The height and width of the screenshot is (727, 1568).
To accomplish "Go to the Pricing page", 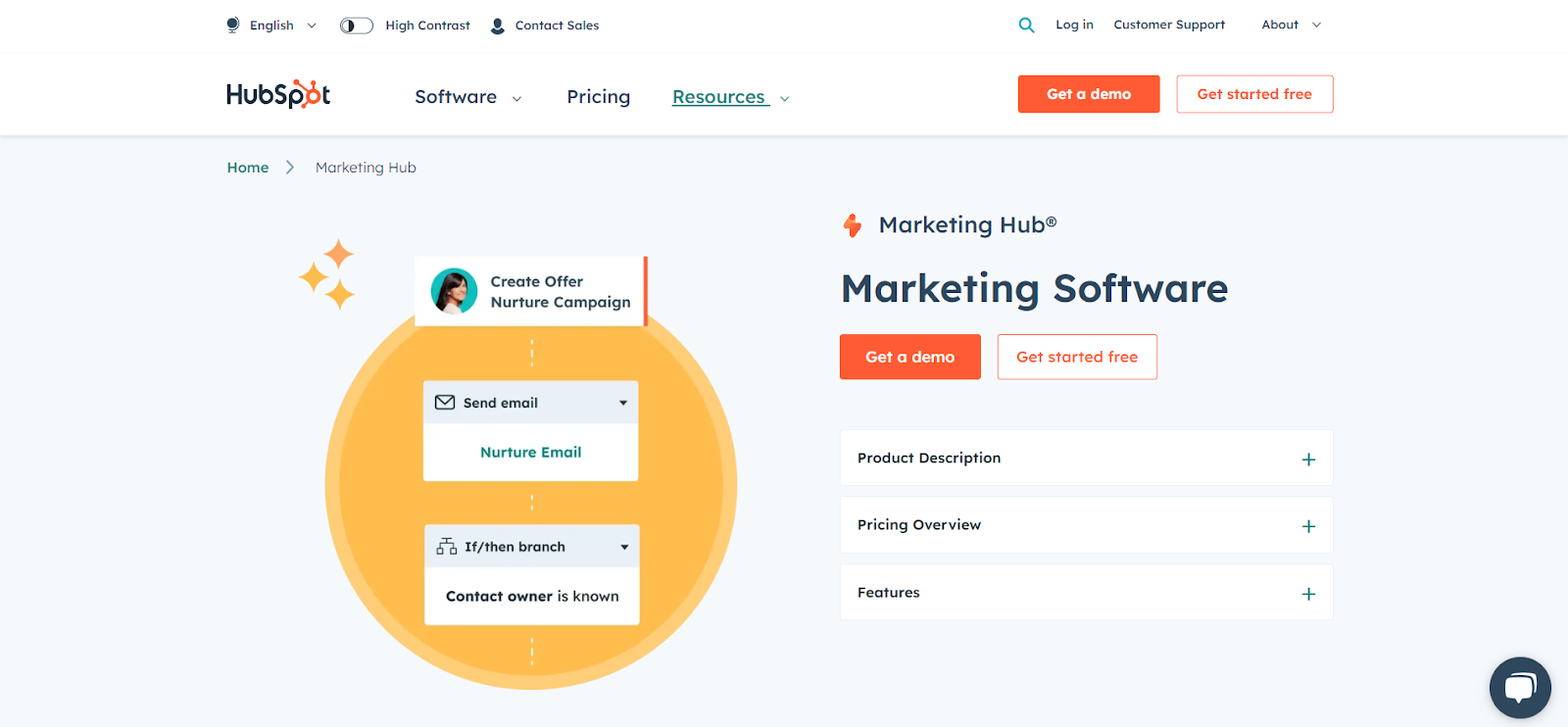I will (x=598, y=97).
